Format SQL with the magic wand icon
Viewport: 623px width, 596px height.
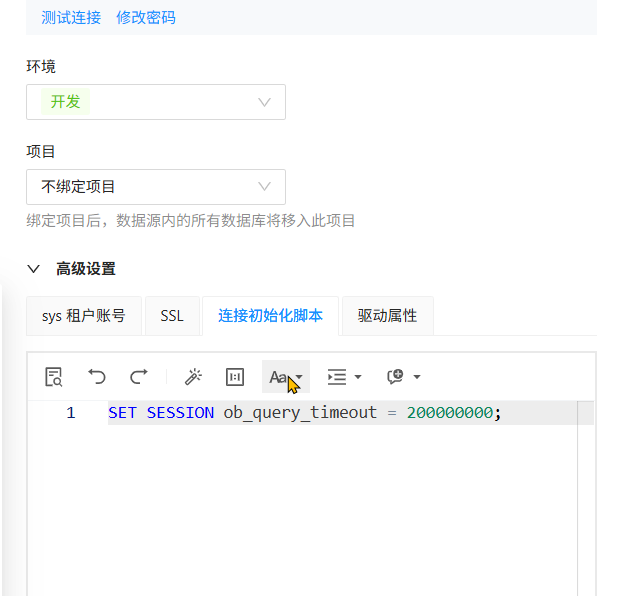(x=193, y=377)
